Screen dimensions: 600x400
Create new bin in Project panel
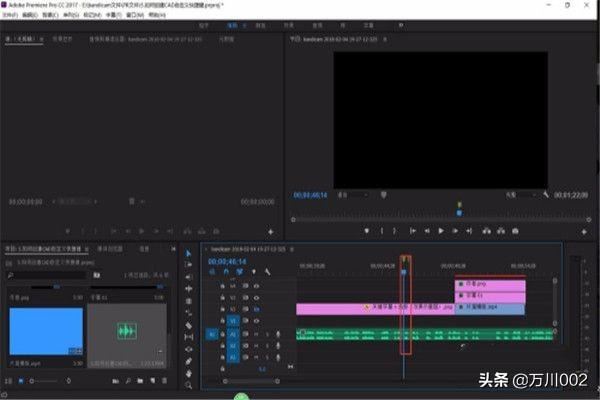click(140, 381)
